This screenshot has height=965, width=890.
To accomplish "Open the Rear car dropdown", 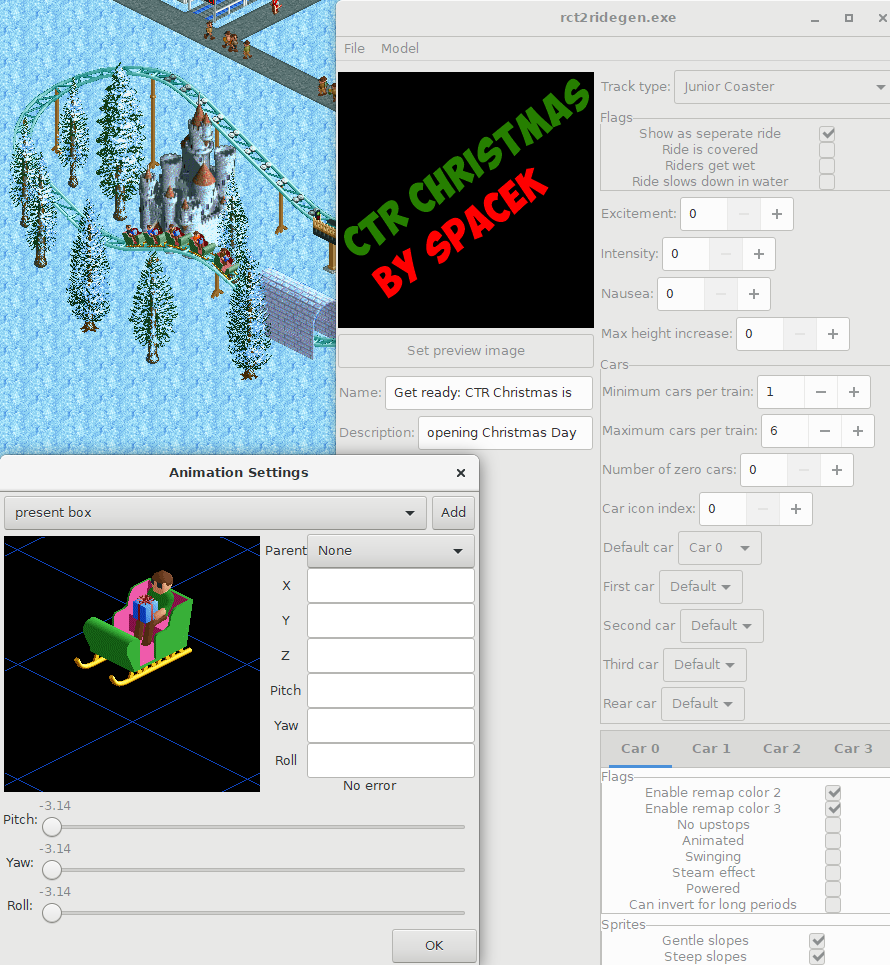I will point(702,703).
